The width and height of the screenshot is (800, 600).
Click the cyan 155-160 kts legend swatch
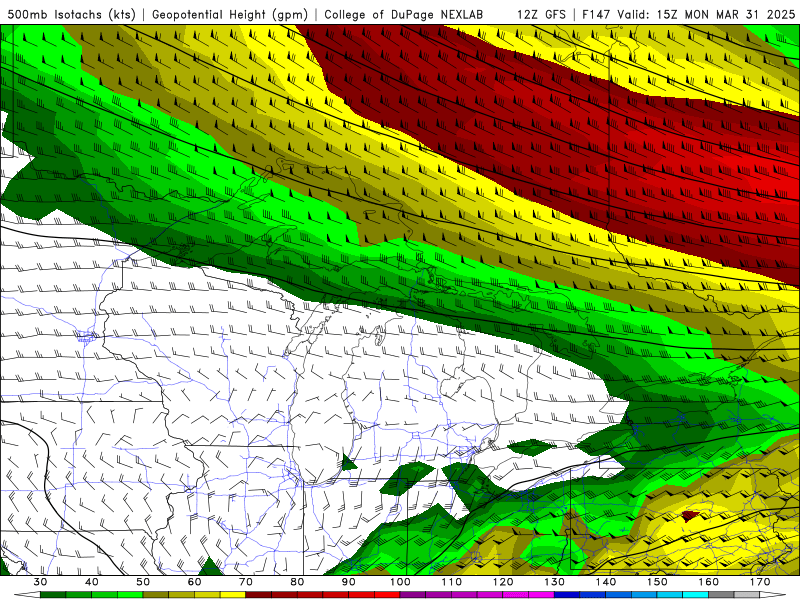pos(696,595)
